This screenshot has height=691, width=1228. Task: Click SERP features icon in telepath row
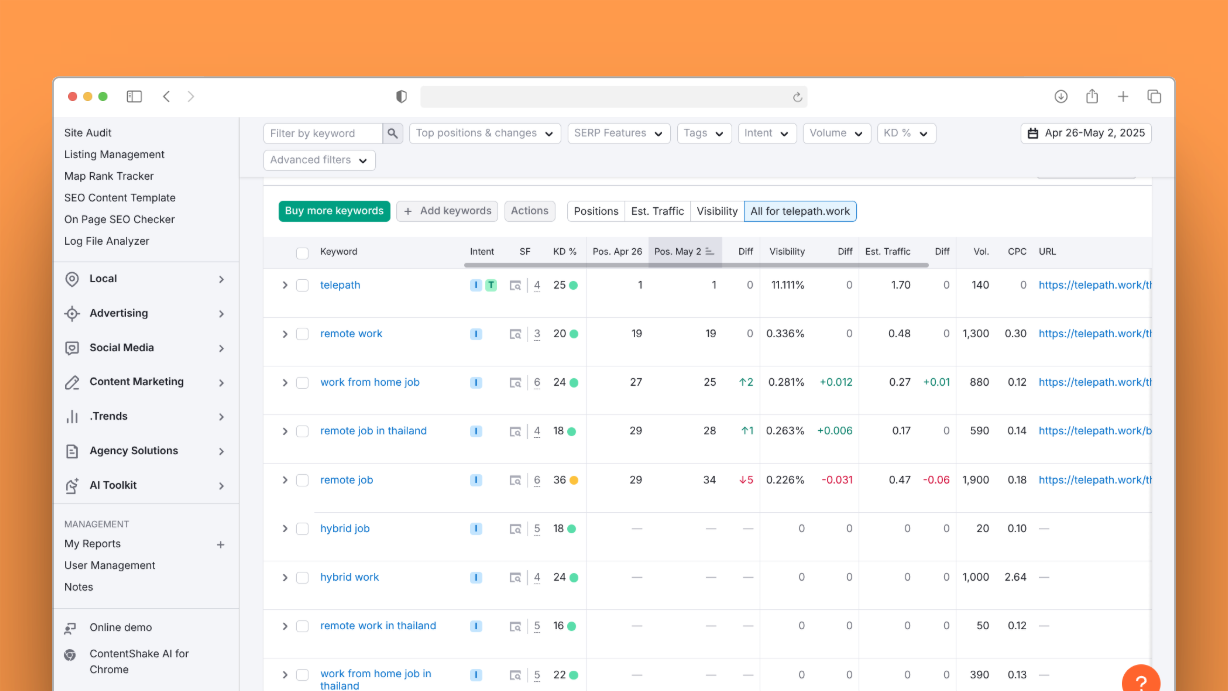pos(515,285)
